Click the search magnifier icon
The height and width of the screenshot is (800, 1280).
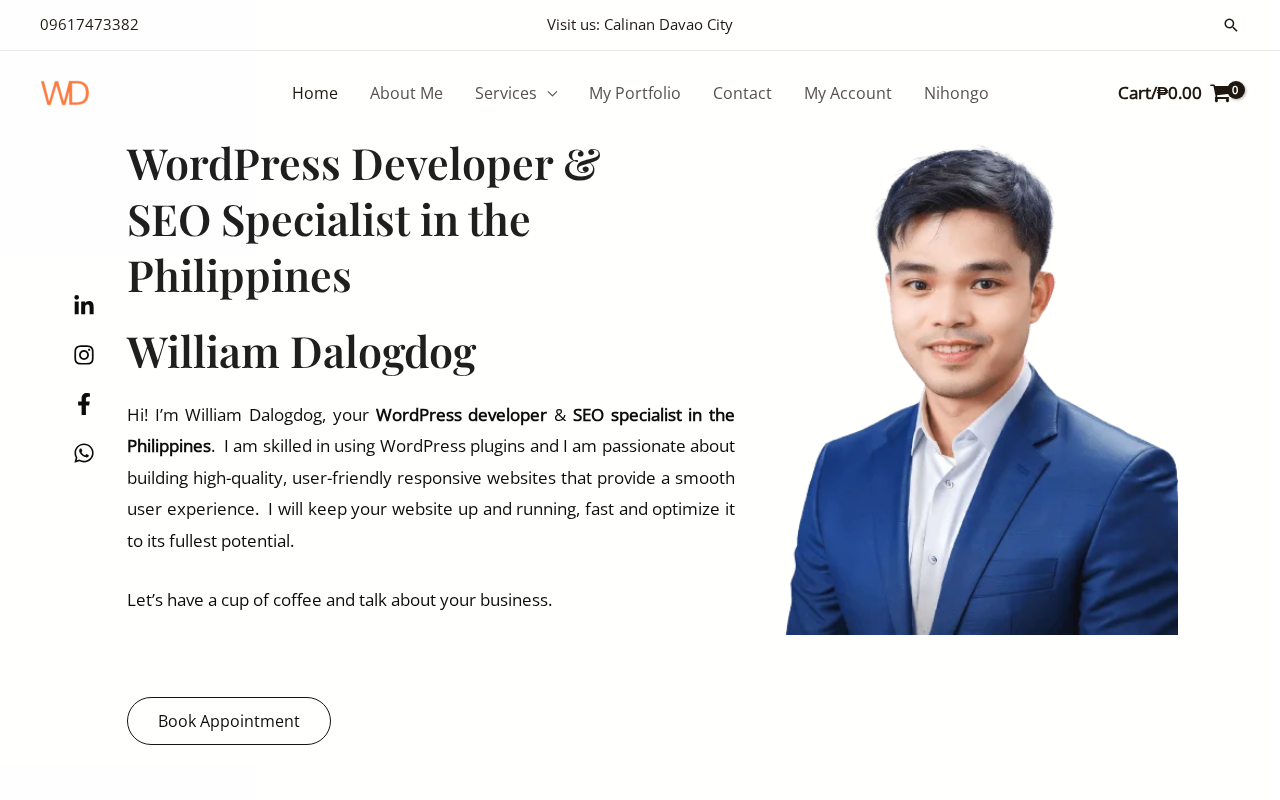(x=1231, y=25)
